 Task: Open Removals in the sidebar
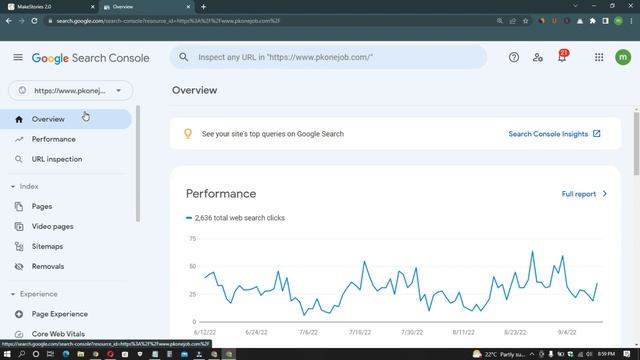[x=66, y=267]
